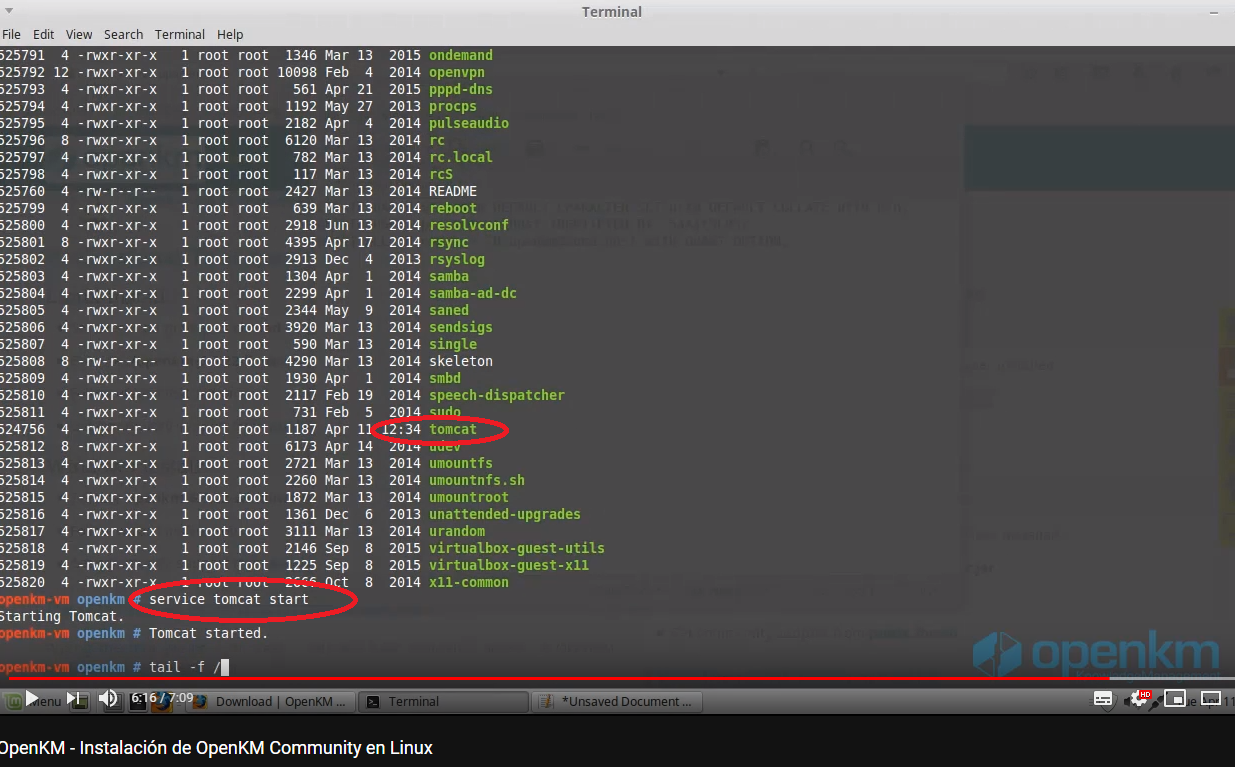Image resolution: width=1235 pixels, height=767 pixels.
Task: Skip to the next video
Action: (x=73, y=698)
